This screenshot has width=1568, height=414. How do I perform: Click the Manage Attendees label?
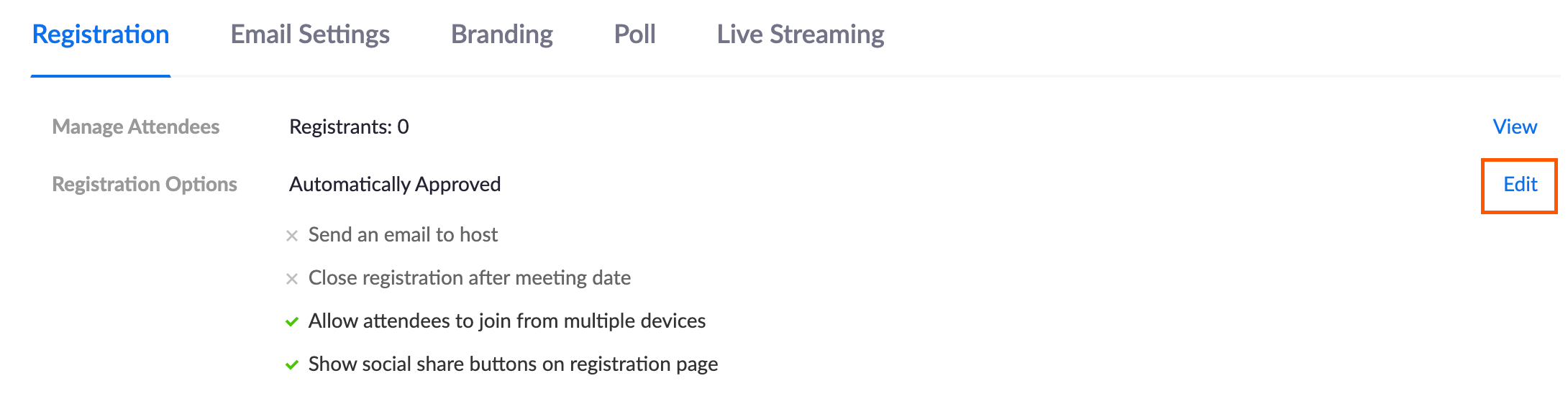pos(136,127)
